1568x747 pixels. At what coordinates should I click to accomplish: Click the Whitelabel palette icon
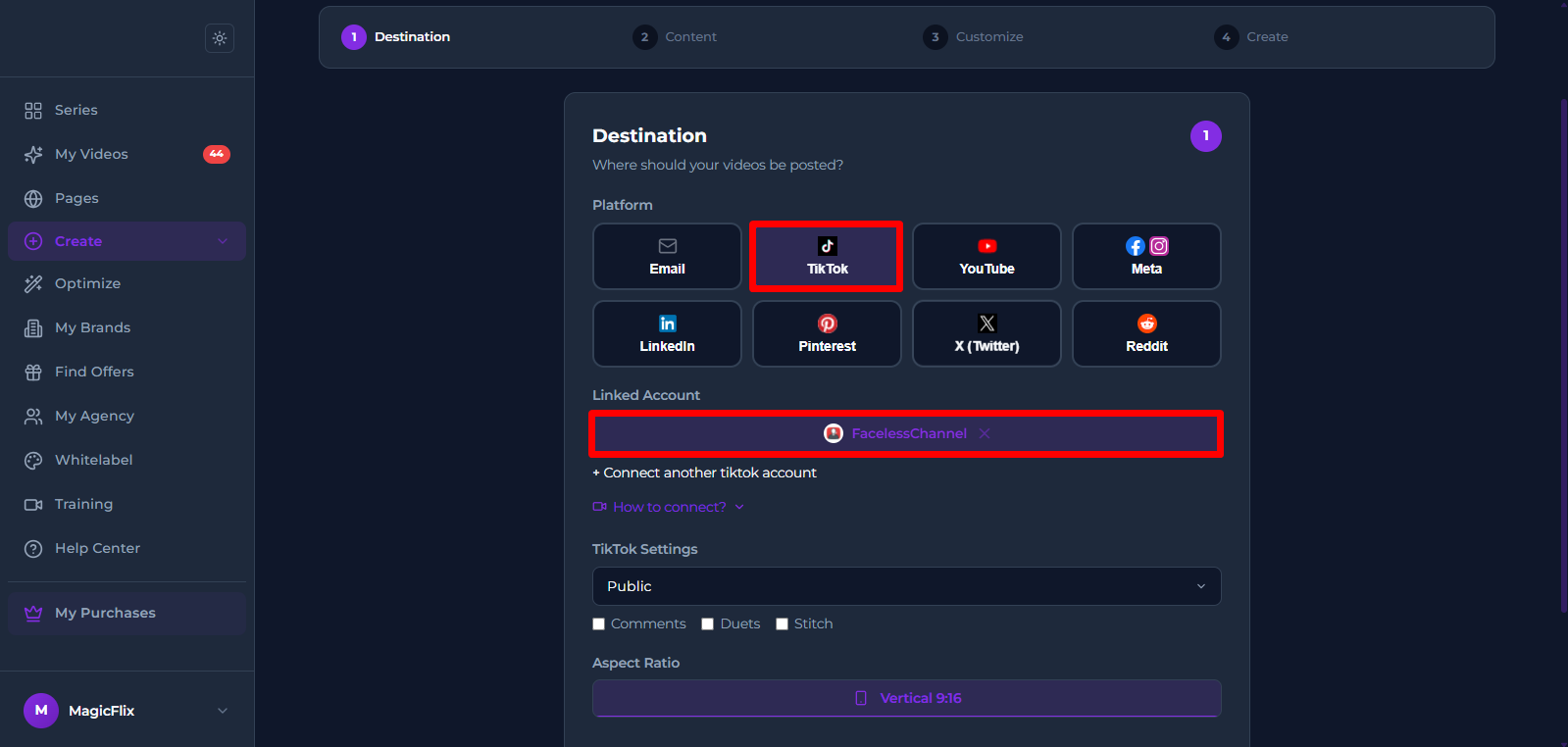pyautogui.click(x=33, y=461)
